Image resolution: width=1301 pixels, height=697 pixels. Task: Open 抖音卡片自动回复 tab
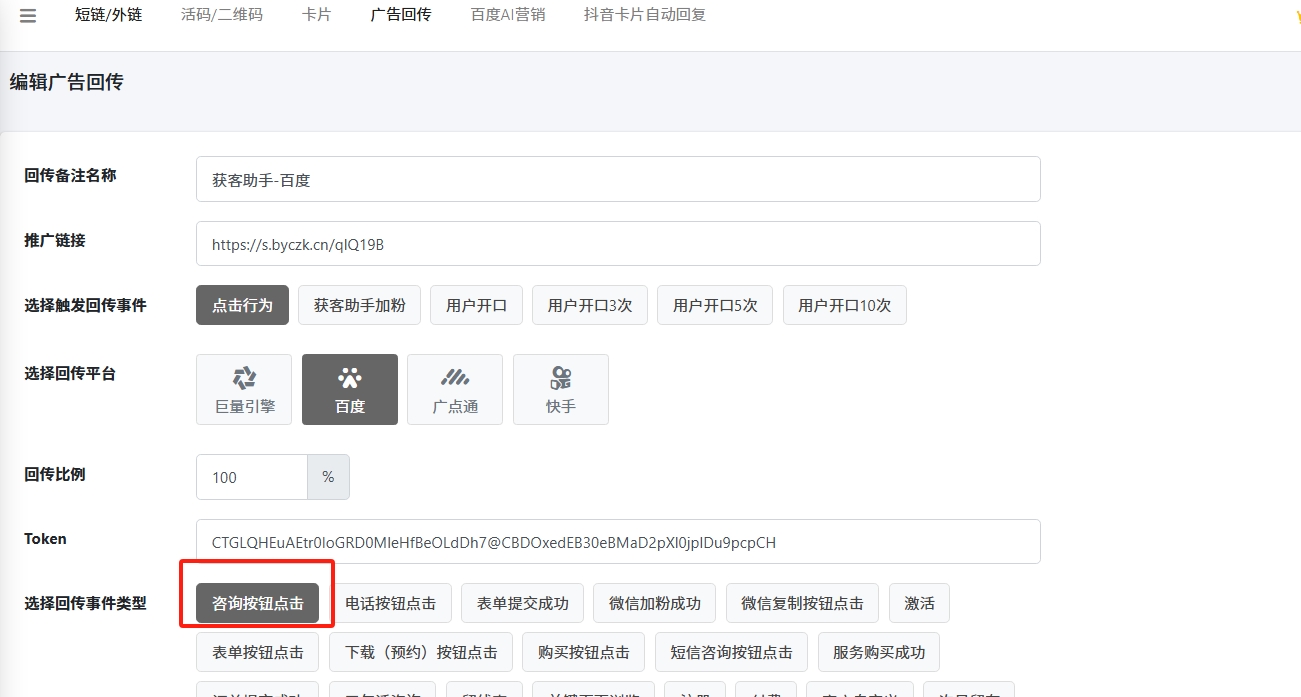pyautogui.click(x=645, y=16)
